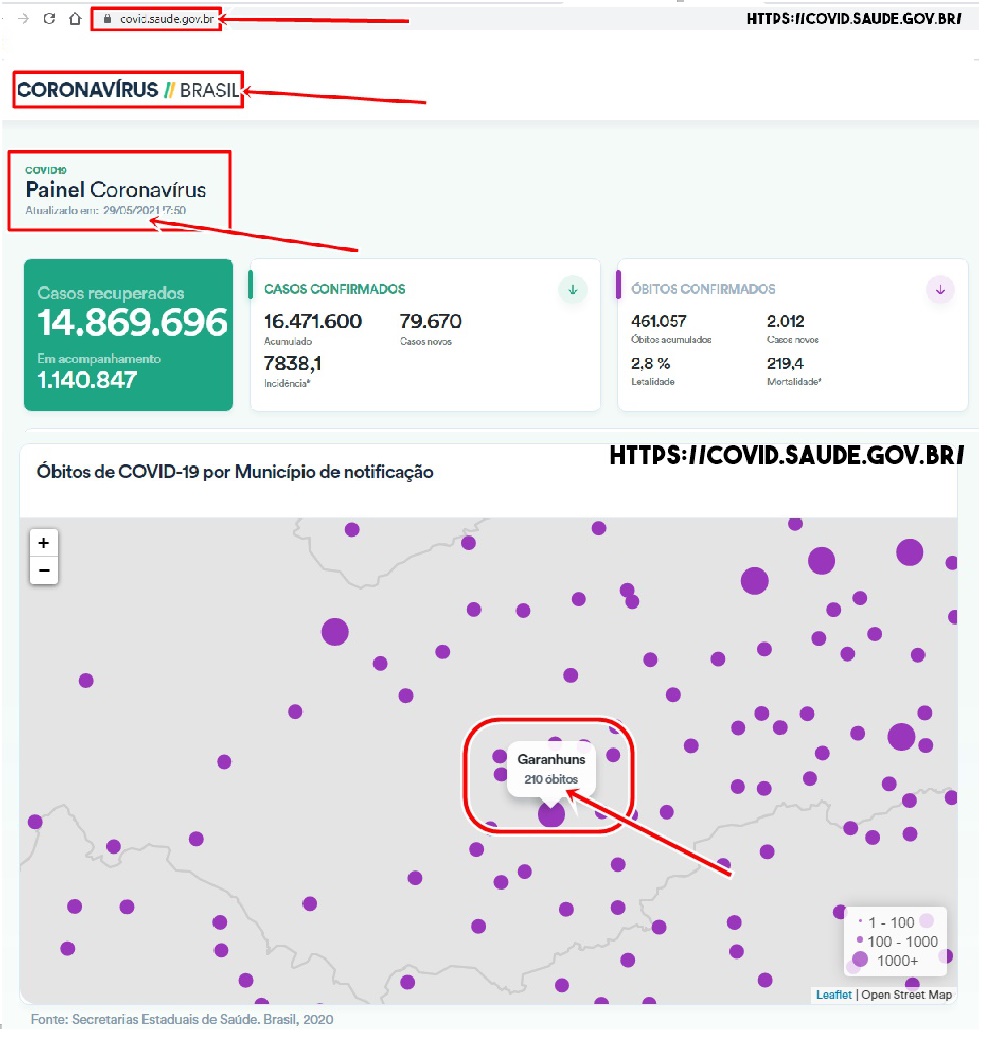
Task: Go to the browser home page icon
Action: [x=75, y=19]
